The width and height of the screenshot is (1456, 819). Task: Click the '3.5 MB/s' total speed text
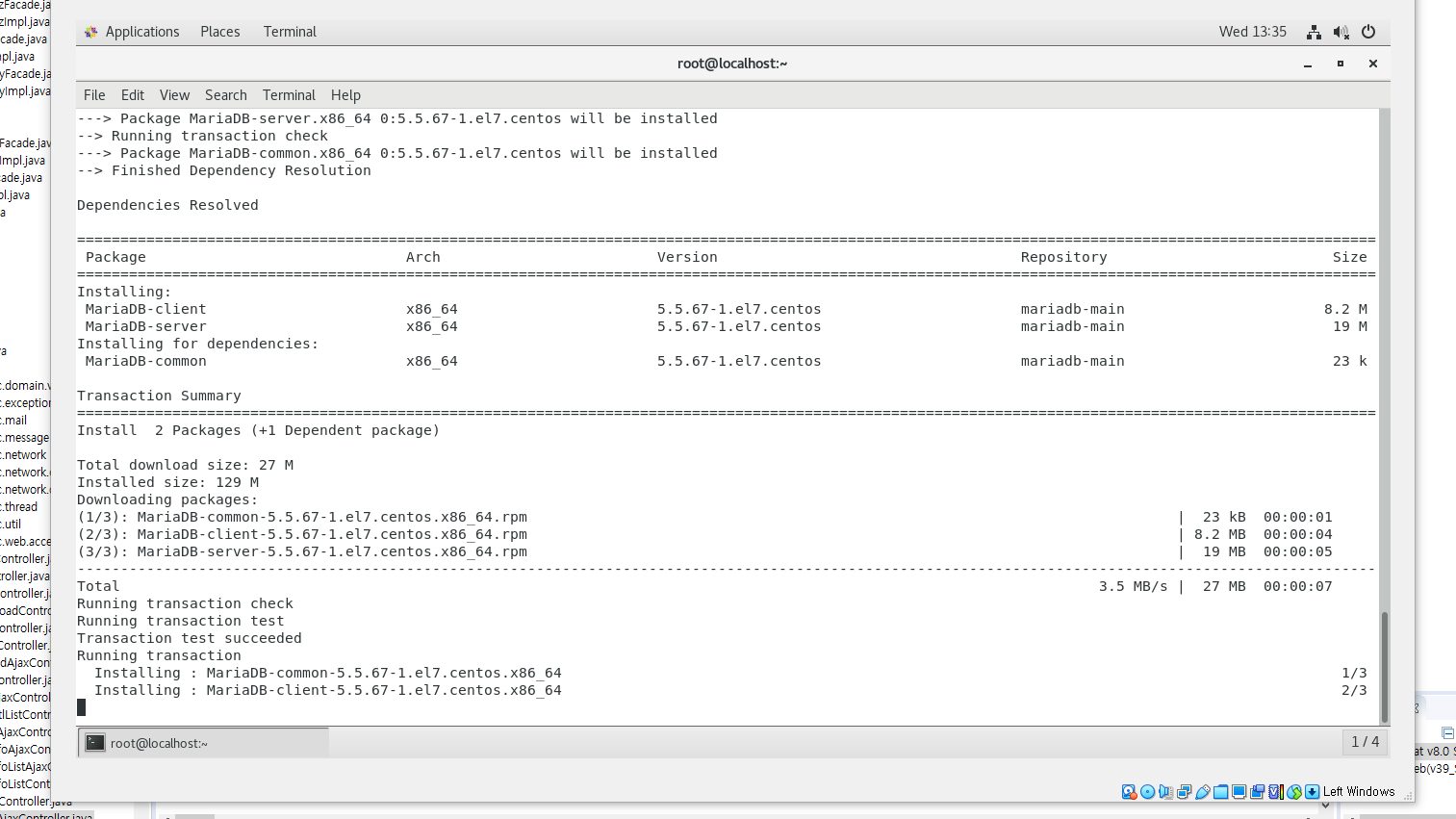[1133, 586]
